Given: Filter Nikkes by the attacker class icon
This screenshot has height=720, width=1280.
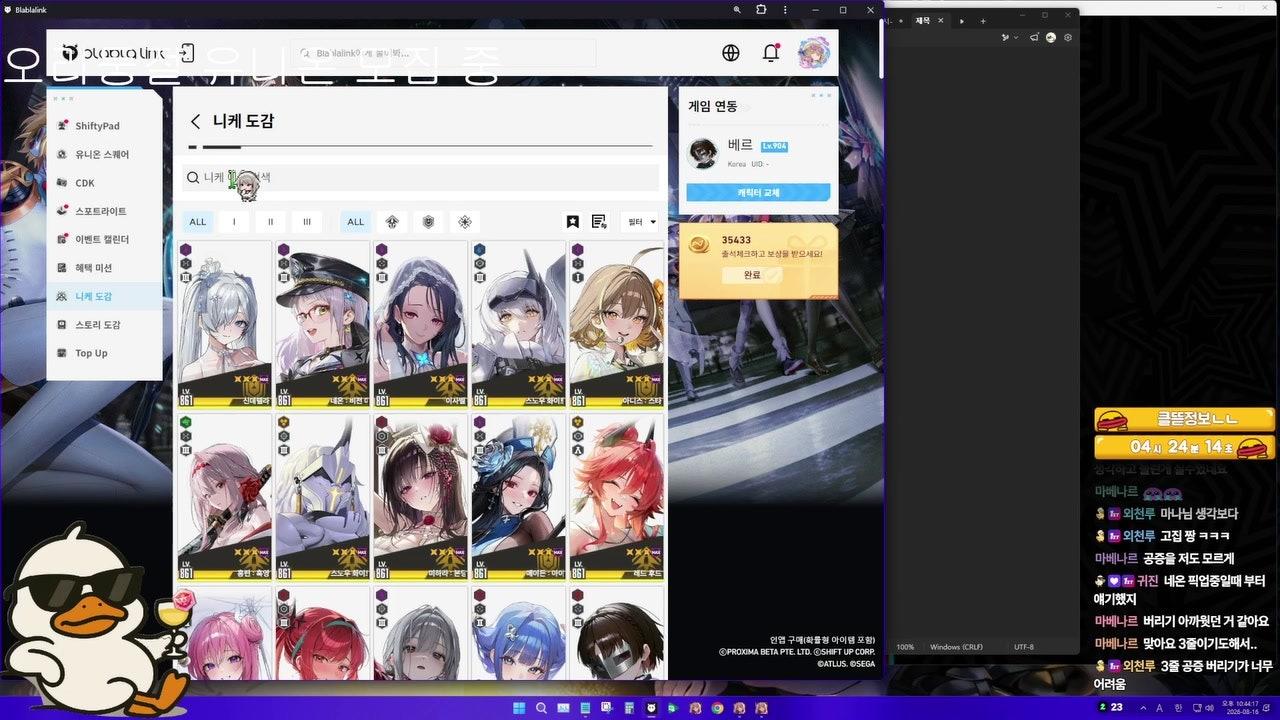Looking at the screenshot, I should (x=392, y=222).
